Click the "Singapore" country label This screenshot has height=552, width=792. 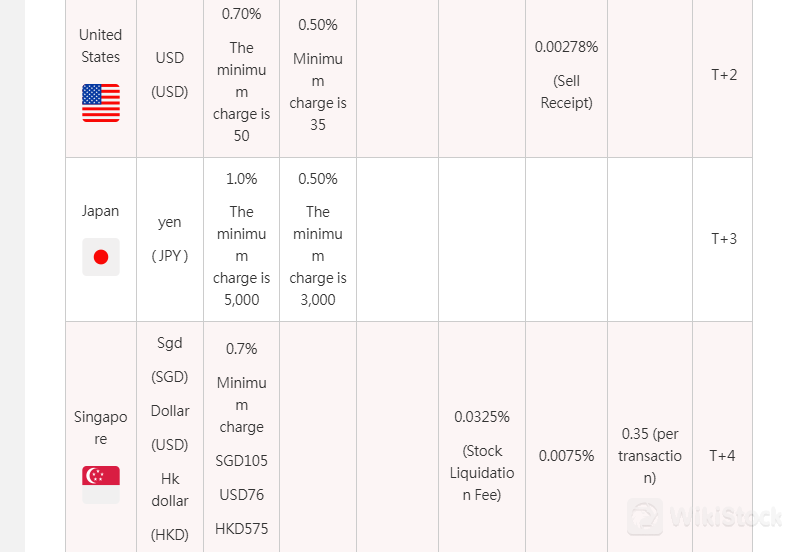coord(100,427)
